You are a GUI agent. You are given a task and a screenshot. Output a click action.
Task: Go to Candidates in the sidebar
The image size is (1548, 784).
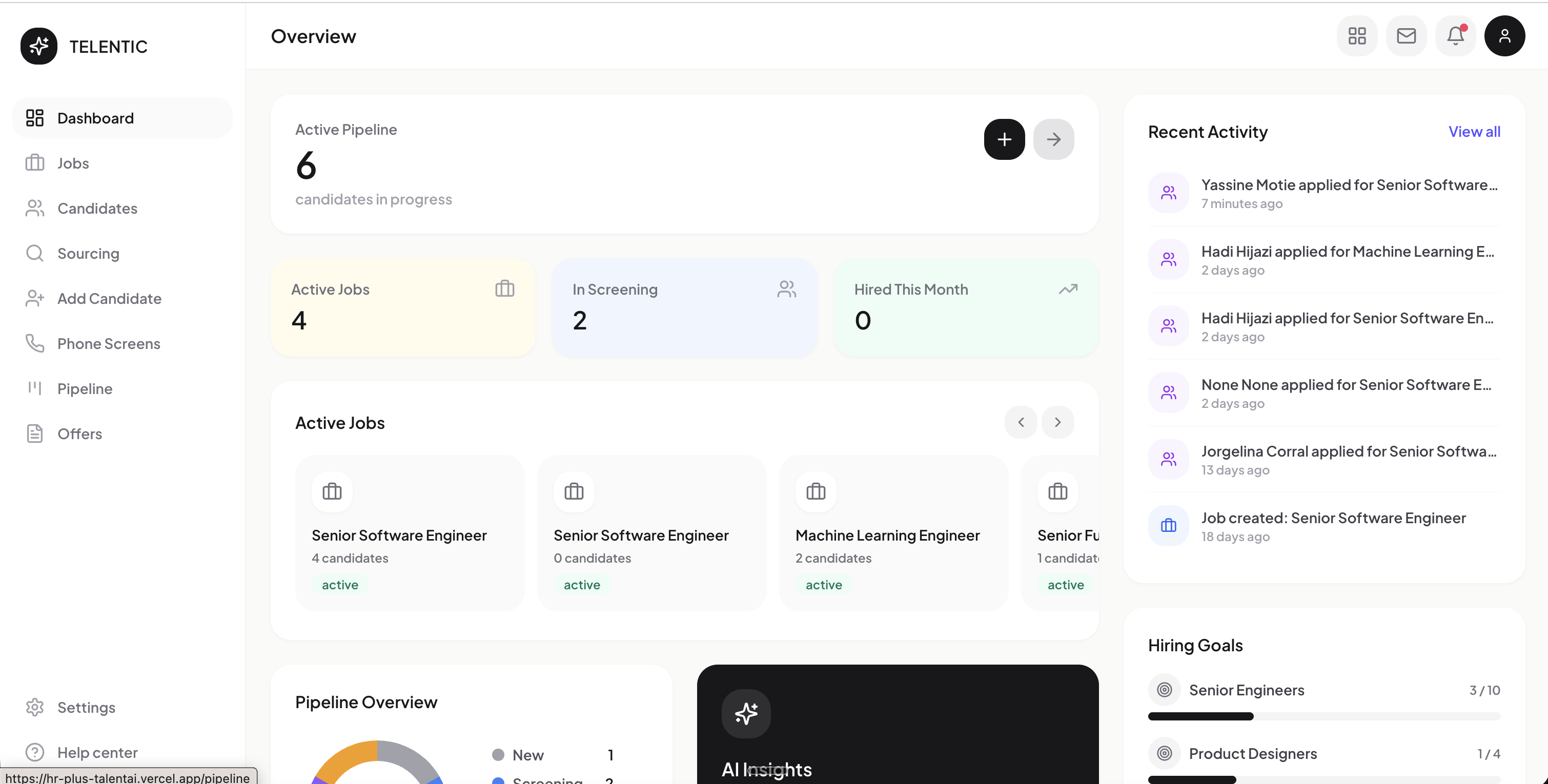(x=97, y=209)
